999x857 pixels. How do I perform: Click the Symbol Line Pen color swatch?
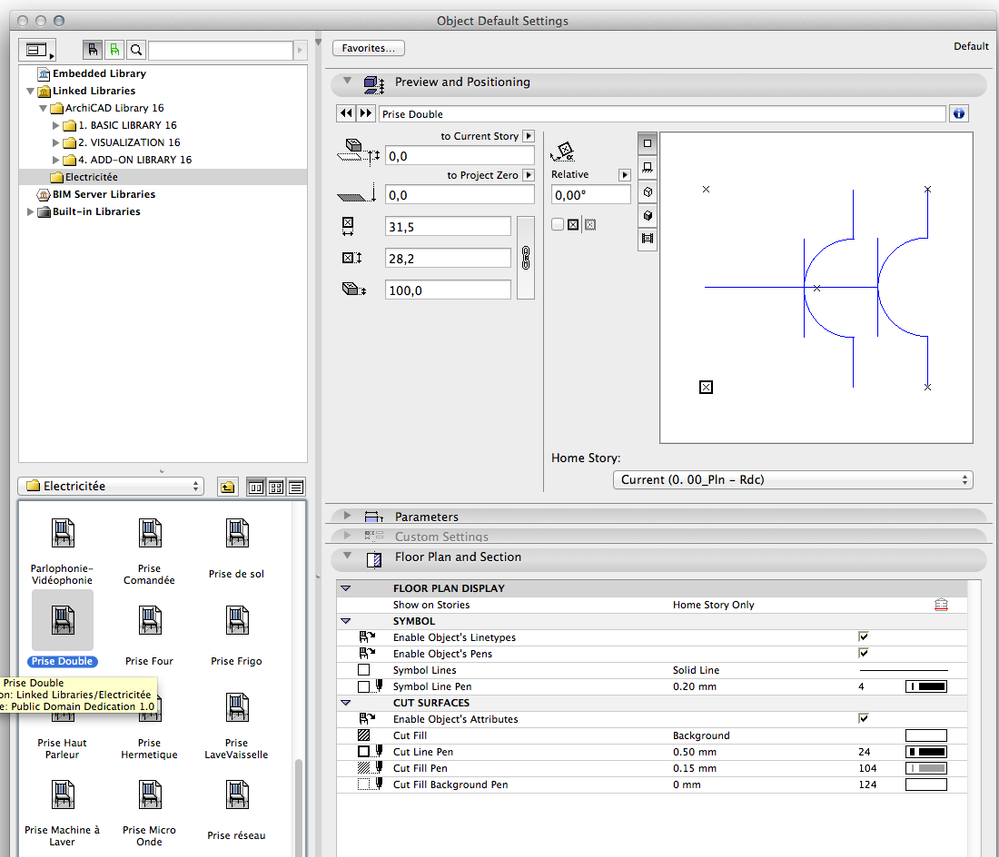tap(926, 687)
